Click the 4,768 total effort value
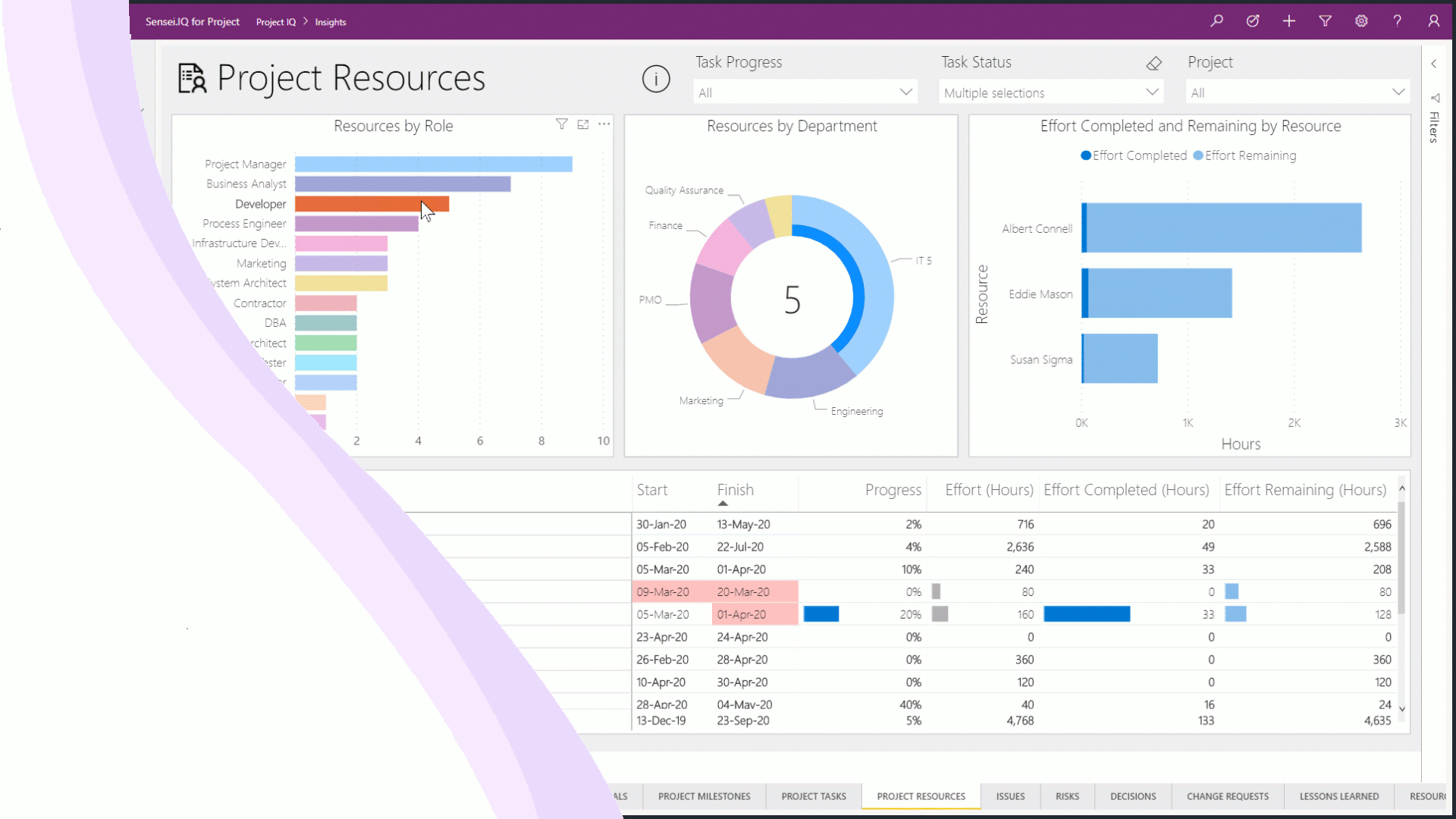 coord(1020,720)
